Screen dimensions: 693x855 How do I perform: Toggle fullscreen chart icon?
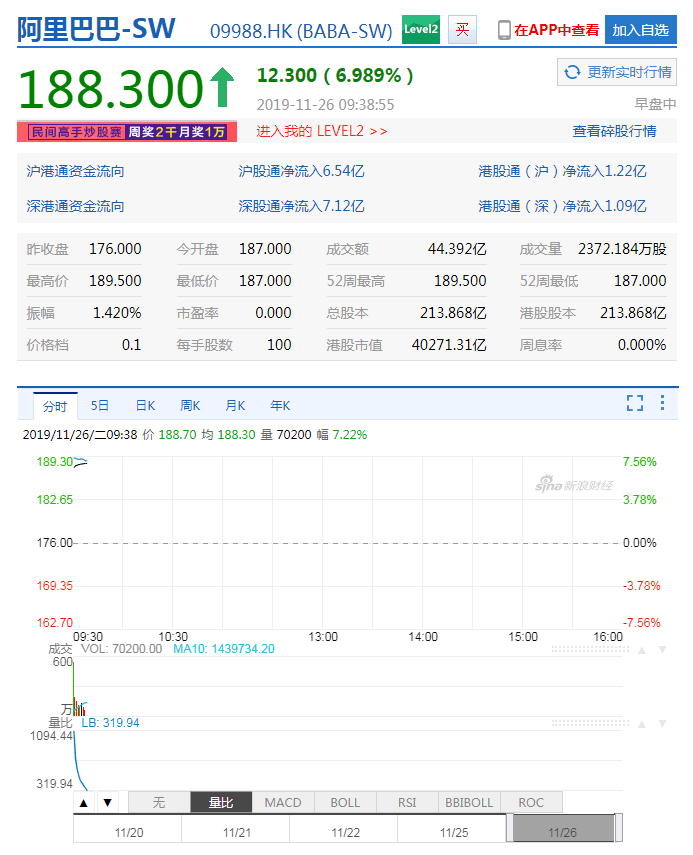pos(635,403)
